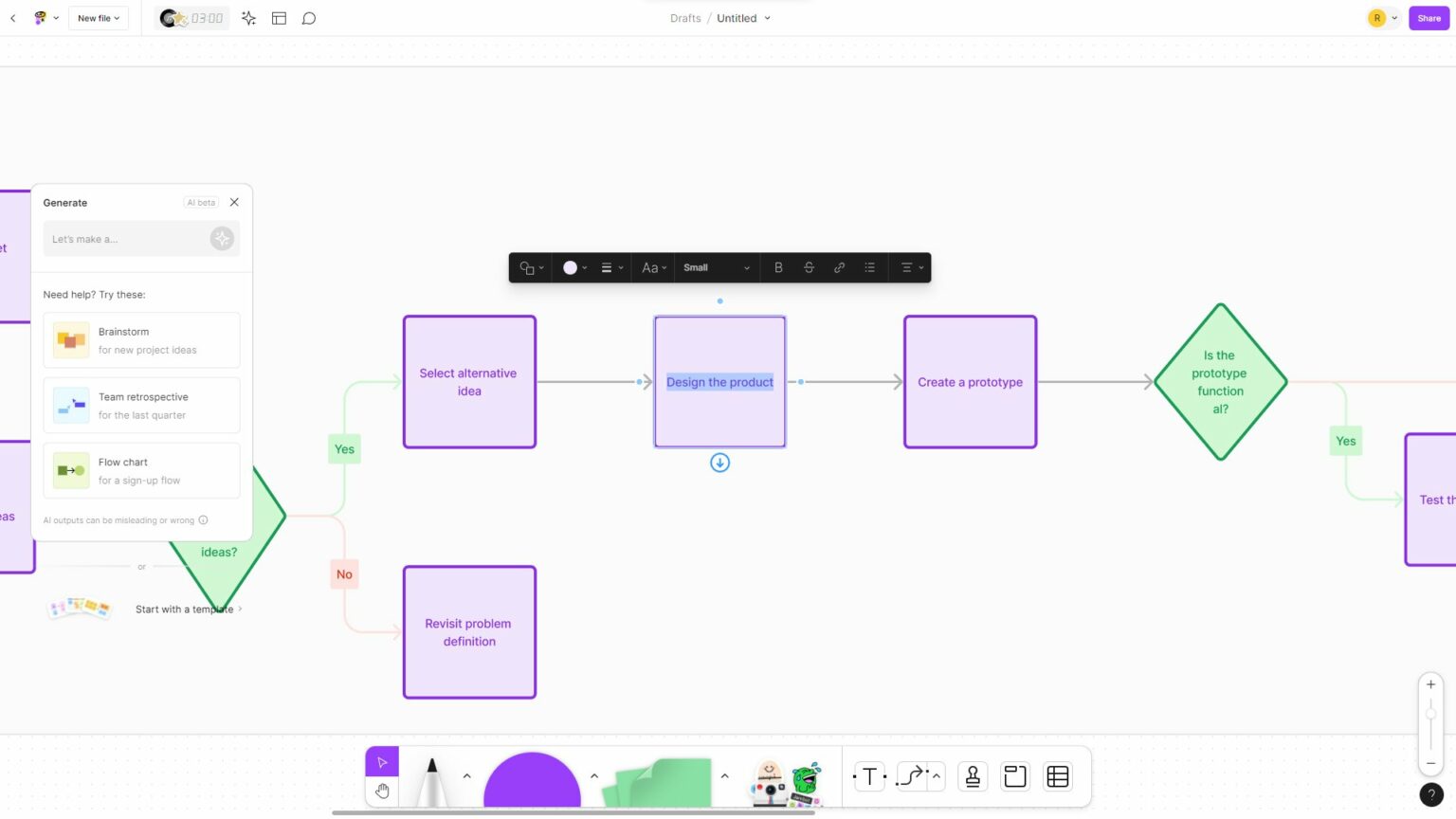Viewport: 1456px width, 819px height.
Task: Open the Untitled file menu
Action: pos(743,17)
